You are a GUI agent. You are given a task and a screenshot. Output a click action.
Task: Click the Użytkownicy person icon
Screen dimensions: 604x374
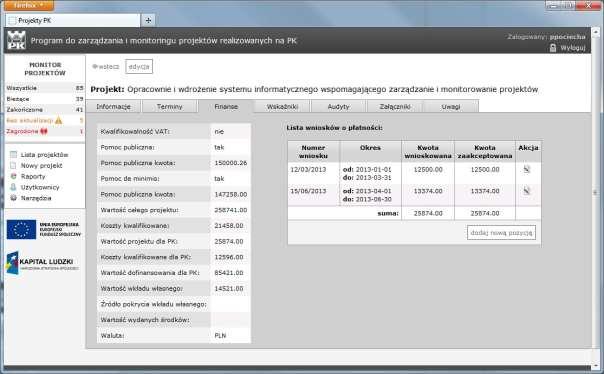pos(13,187)
